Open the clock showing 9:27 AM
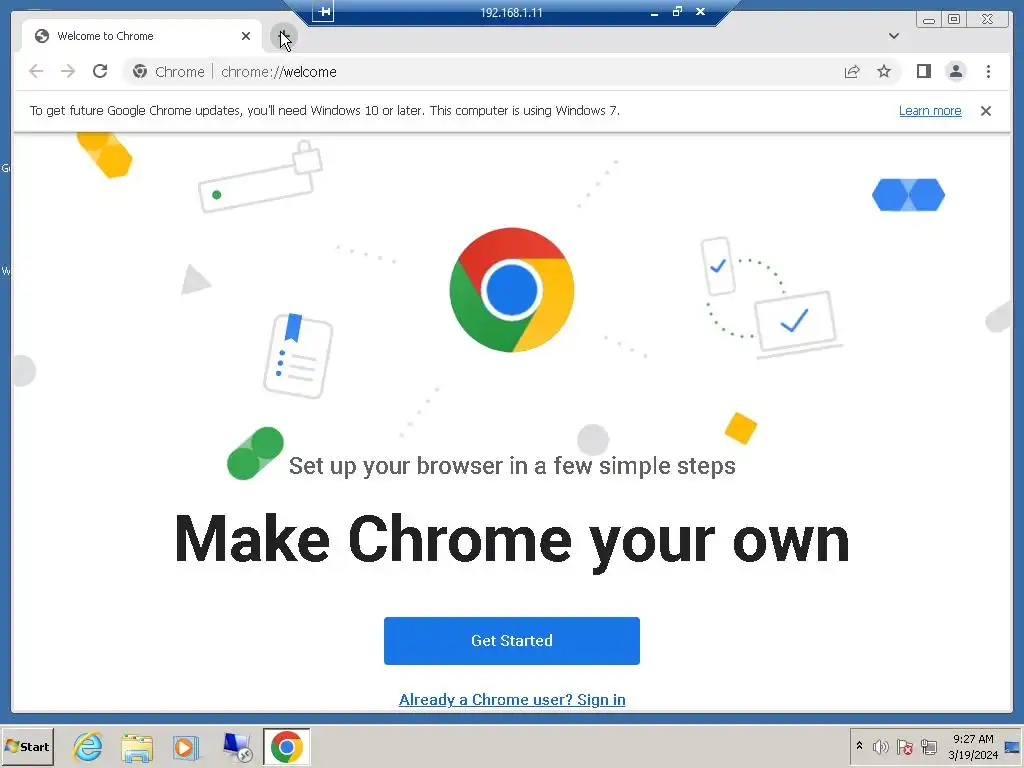This screenshot has width=1024, height=768. (973, 746)
